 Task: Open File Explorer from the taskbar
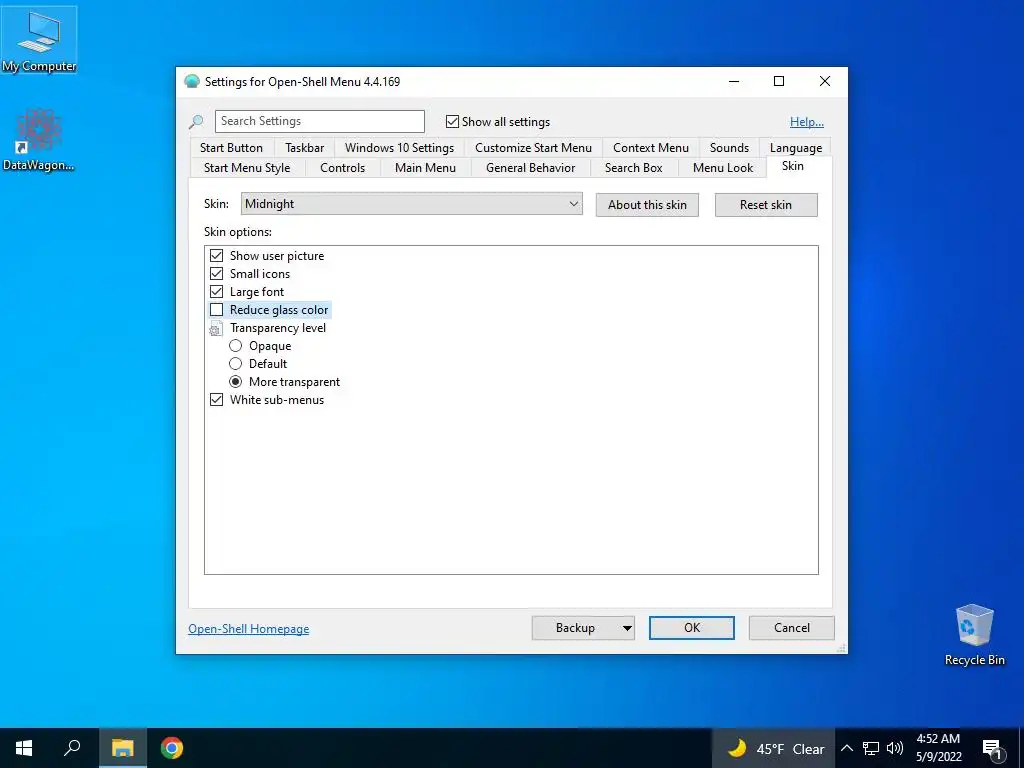pyautogui.click(x=122, y=748)
